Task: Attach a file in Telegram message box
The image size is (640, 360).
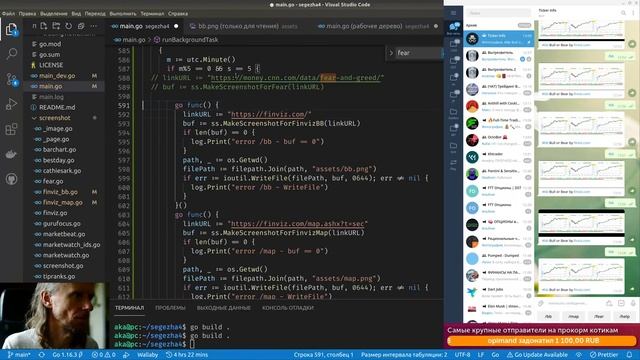Action: (x=541, y=303)
